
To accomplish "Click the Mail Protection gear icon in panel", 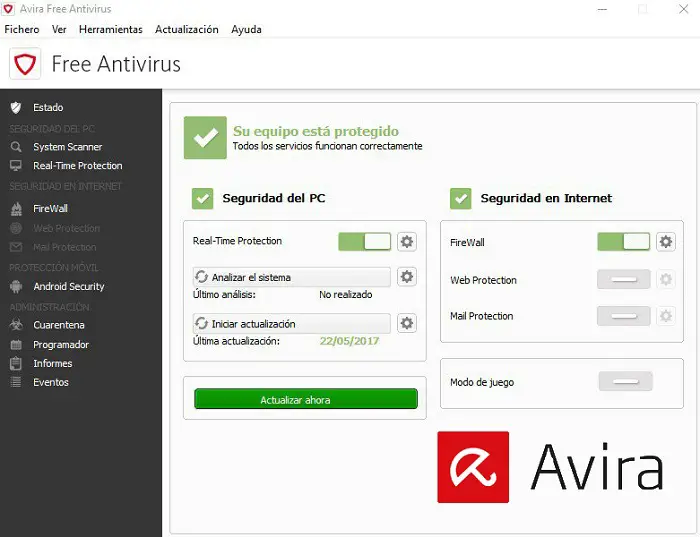I will pyautogui.click(x=666, y=316).
